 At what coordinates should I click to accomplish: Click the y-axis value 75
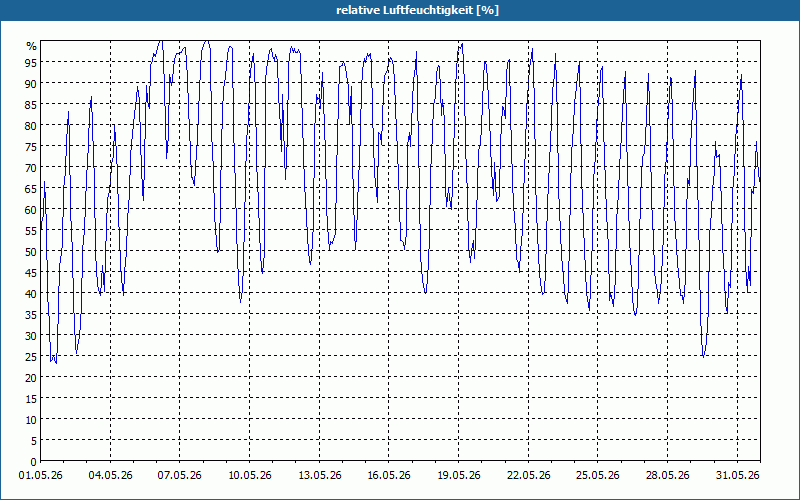click(x=31, y=146)
